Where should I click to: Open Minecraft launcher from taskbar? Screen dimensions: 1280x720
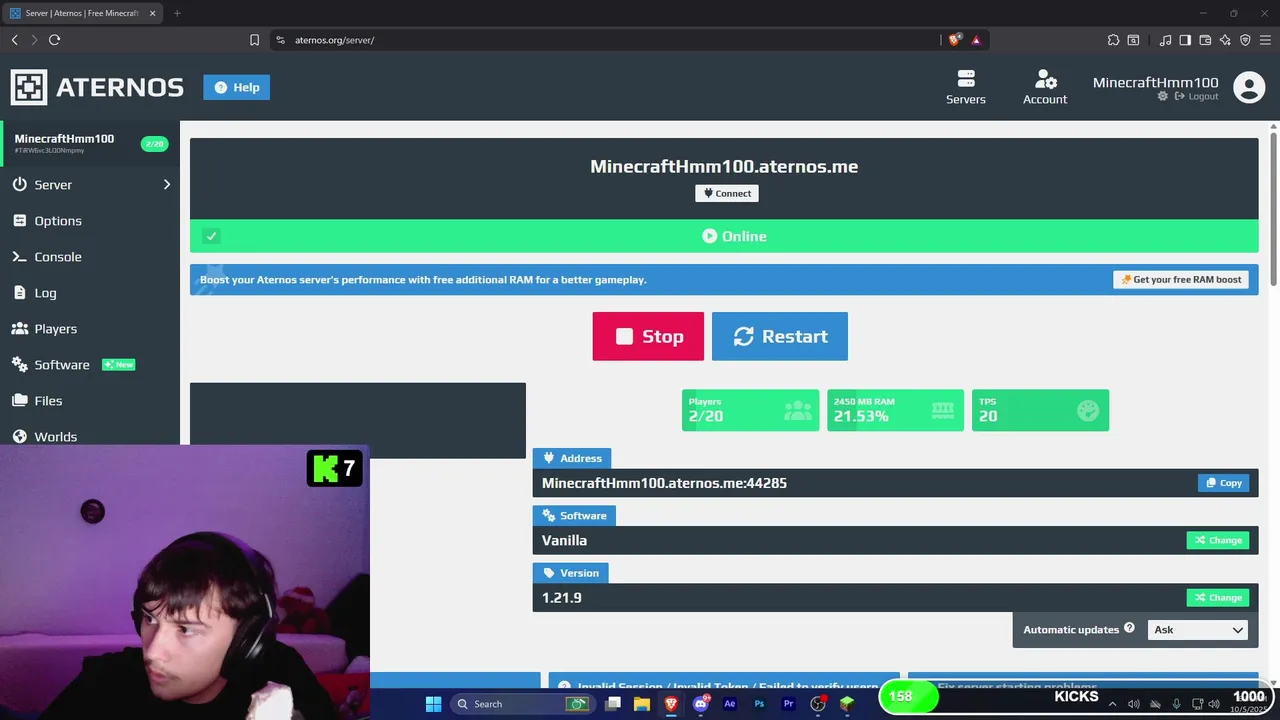click(847, 704)
